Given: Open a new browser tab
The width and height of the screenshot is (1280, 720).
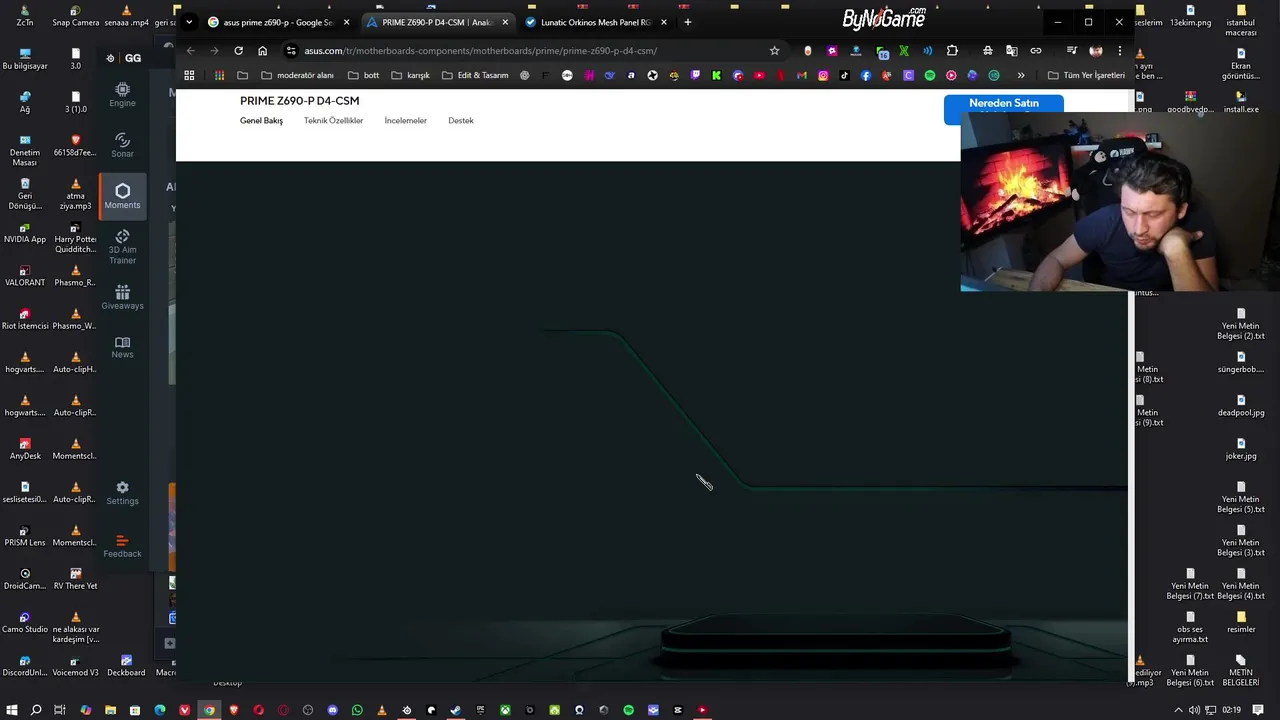Looking at the screenshot, I should point(687,22).
